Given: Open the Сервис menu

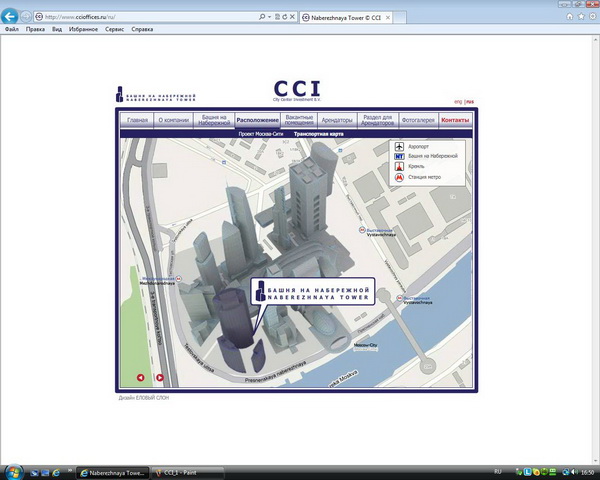Looking at the screenshot, I should click(x=114, y=29).
